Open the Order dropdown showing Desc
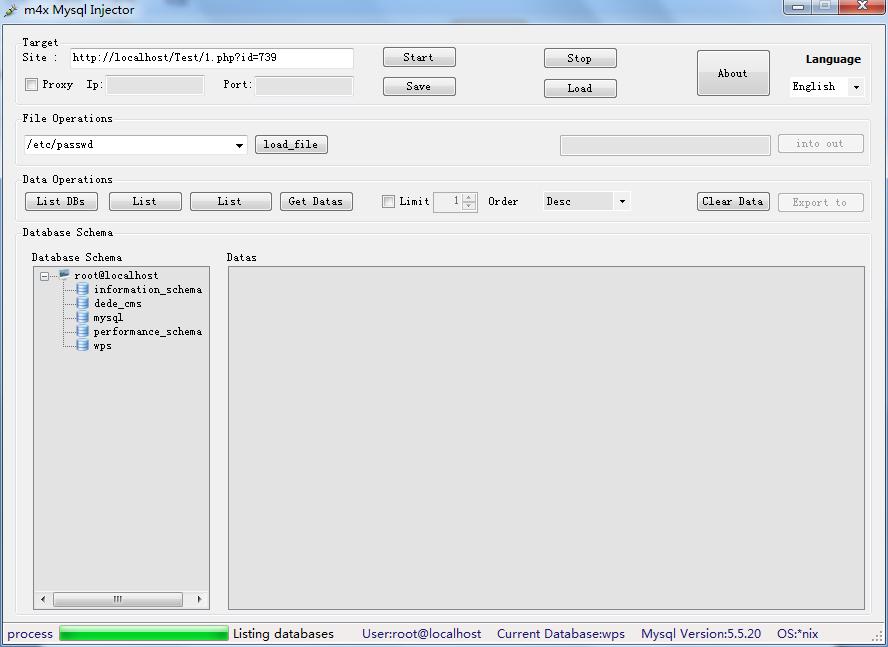888x647 pixels. click(586, 201)
